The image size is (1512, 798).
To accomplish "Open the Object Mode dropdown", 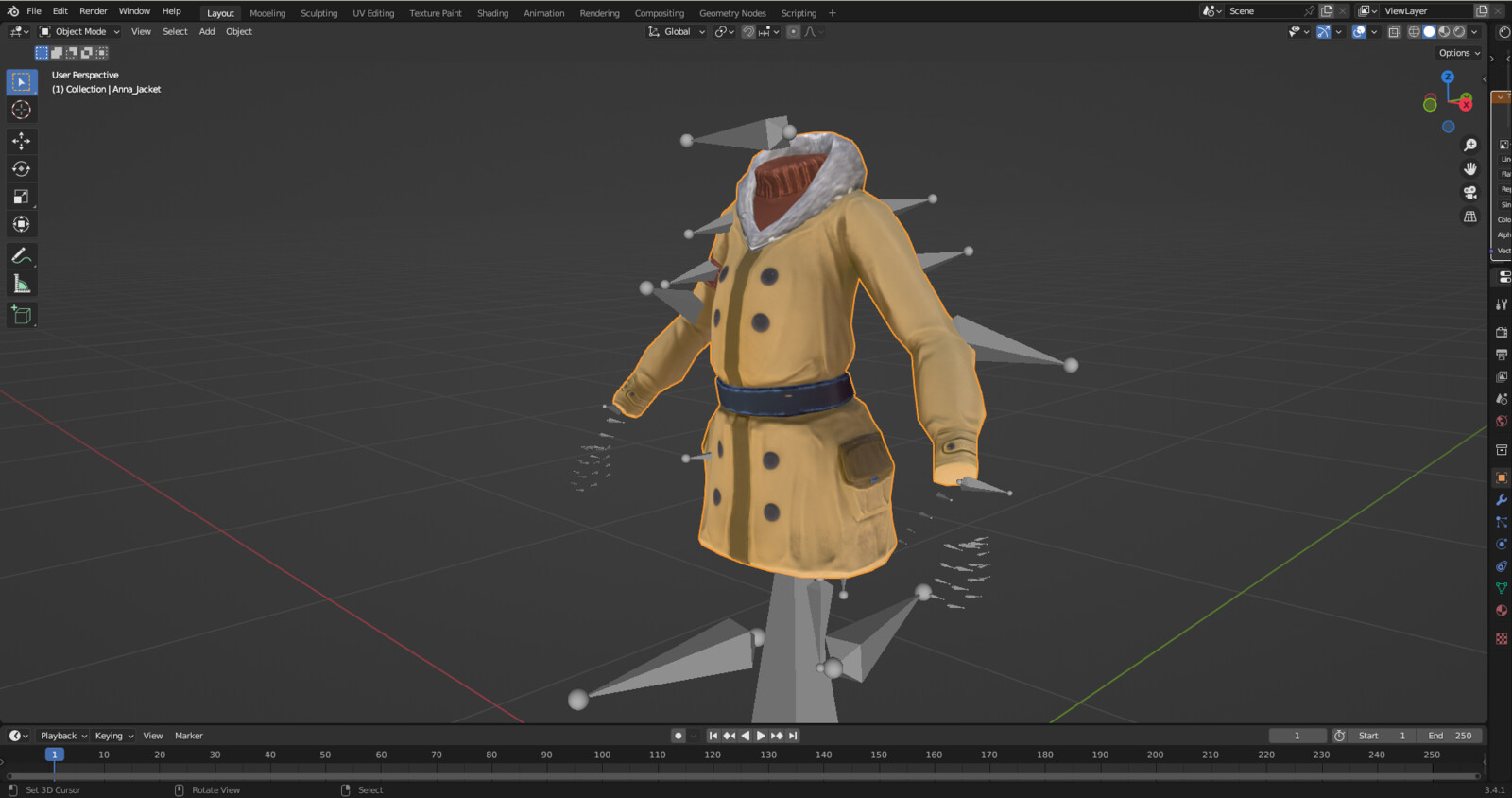I will (x=79, y=32).
